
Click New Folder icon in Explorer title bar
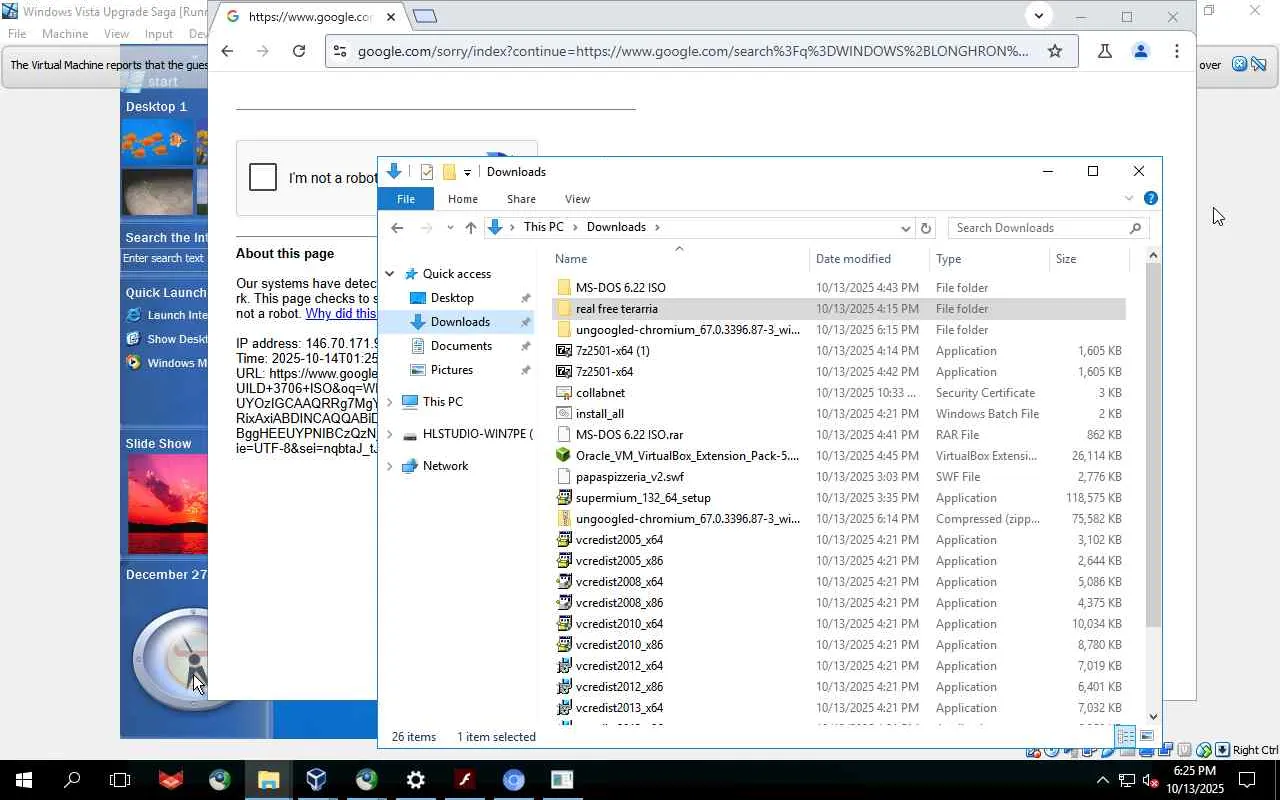point(449,172)
